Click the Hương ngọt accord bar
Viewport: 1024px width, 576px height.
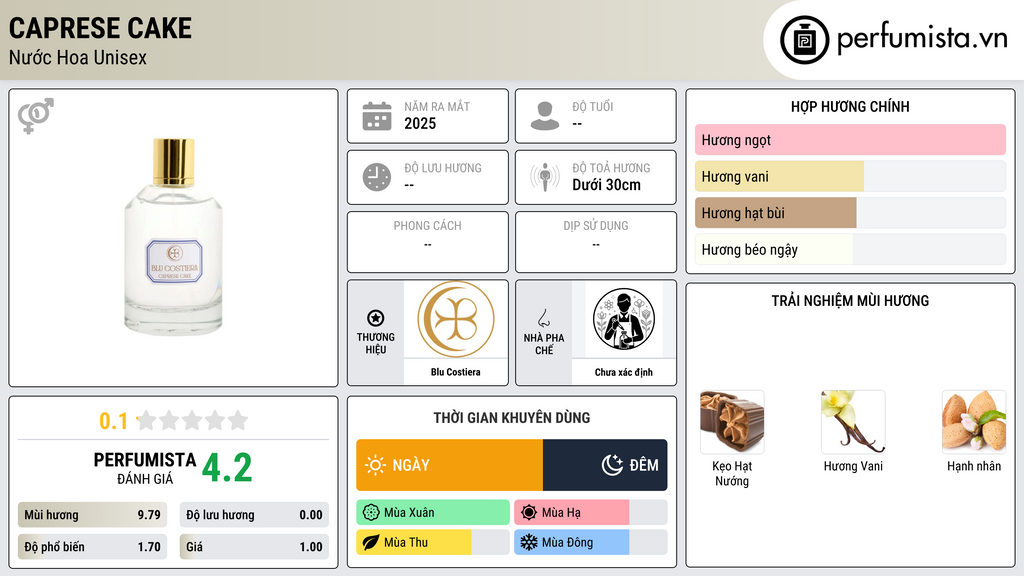pyautogui.click(x=850, y=140)
